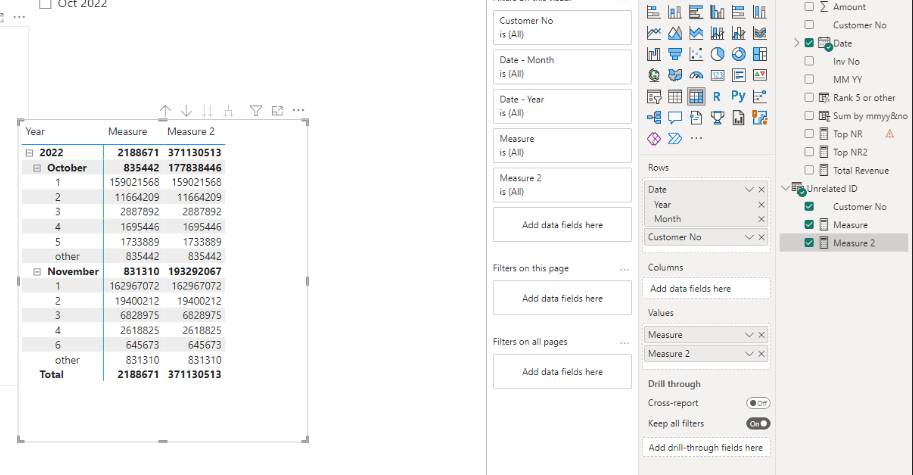Check the Inv No field checkbox

pyautogui.click(x=809, y=61)
